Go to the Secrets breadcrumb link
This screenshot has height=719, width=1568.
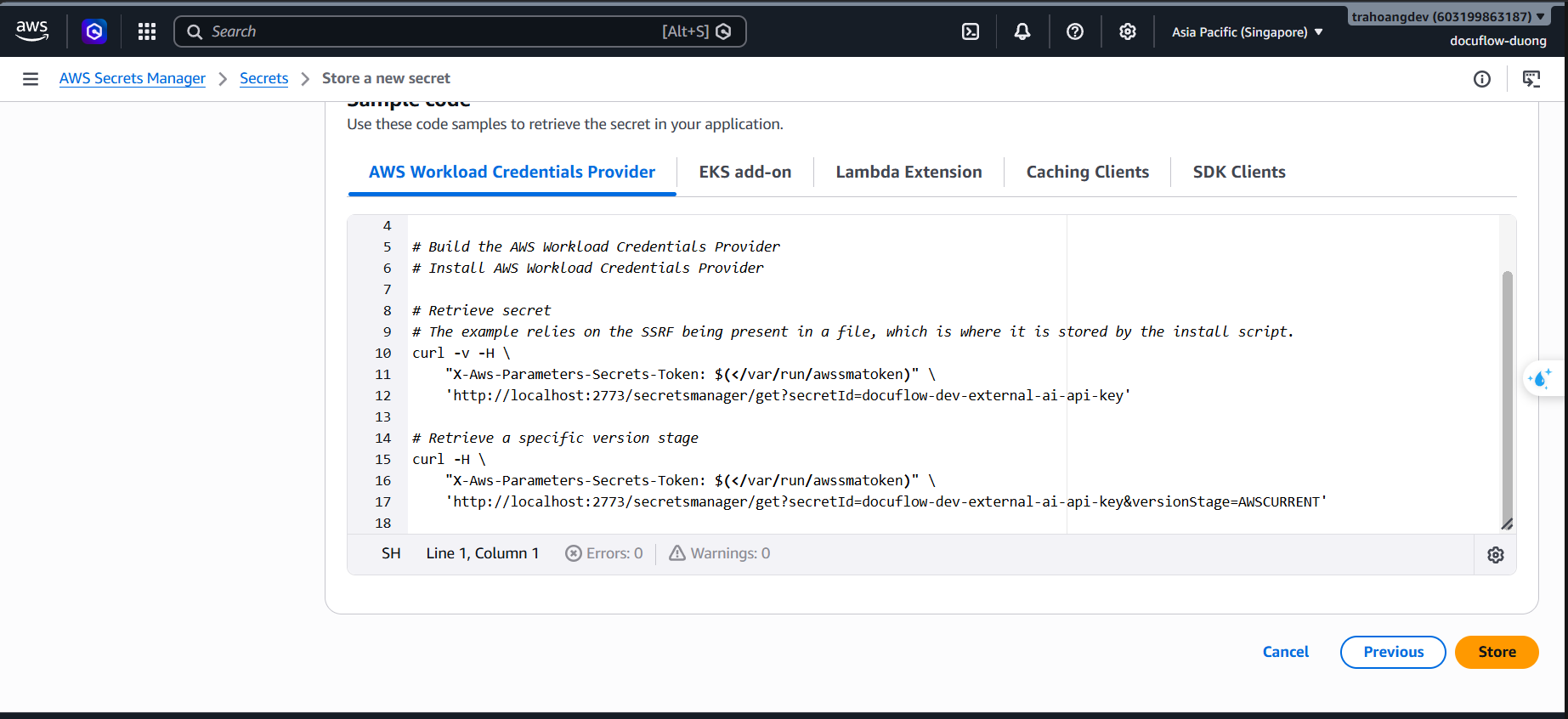click(x=264, y=78)
